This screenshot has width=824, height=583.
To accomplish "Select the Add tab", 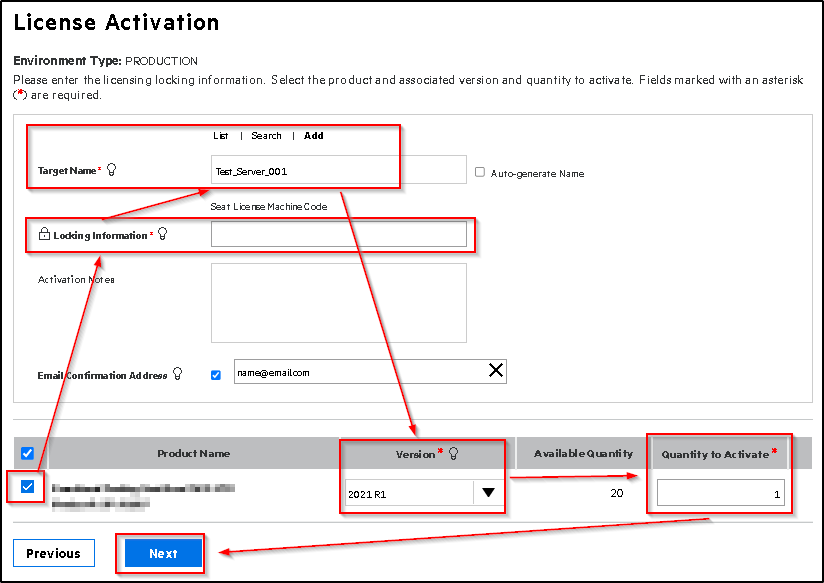I will pos(313,136).
